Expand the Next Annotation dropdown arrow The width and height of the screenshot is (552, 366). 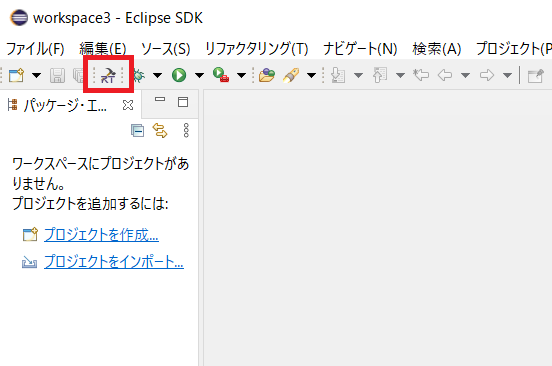click(358, 75)
